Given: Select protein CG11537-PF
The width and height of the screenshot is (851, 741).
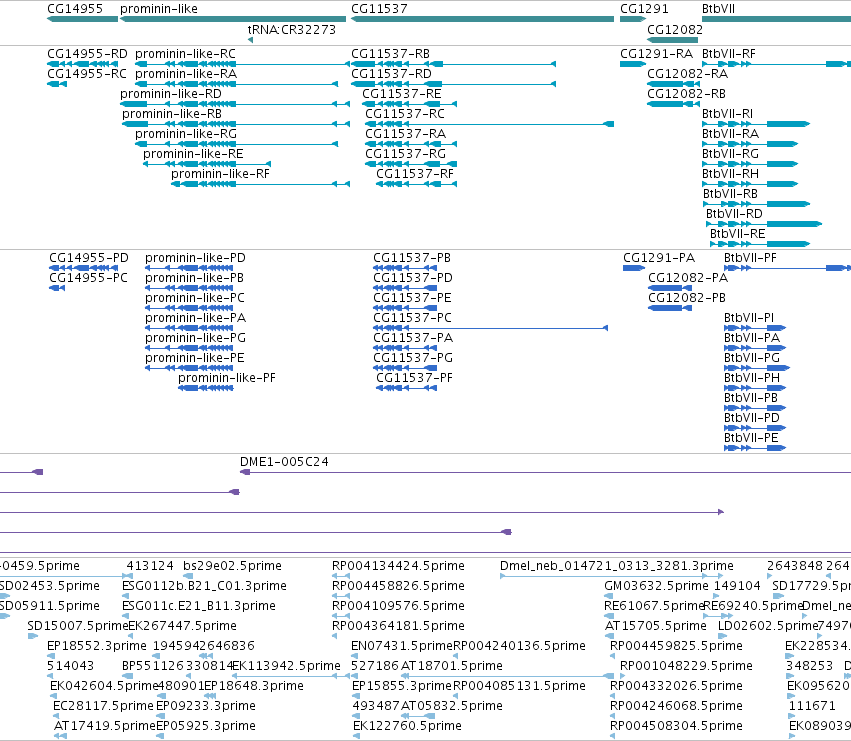Looking at the screenshot, I should coord(414,378).
